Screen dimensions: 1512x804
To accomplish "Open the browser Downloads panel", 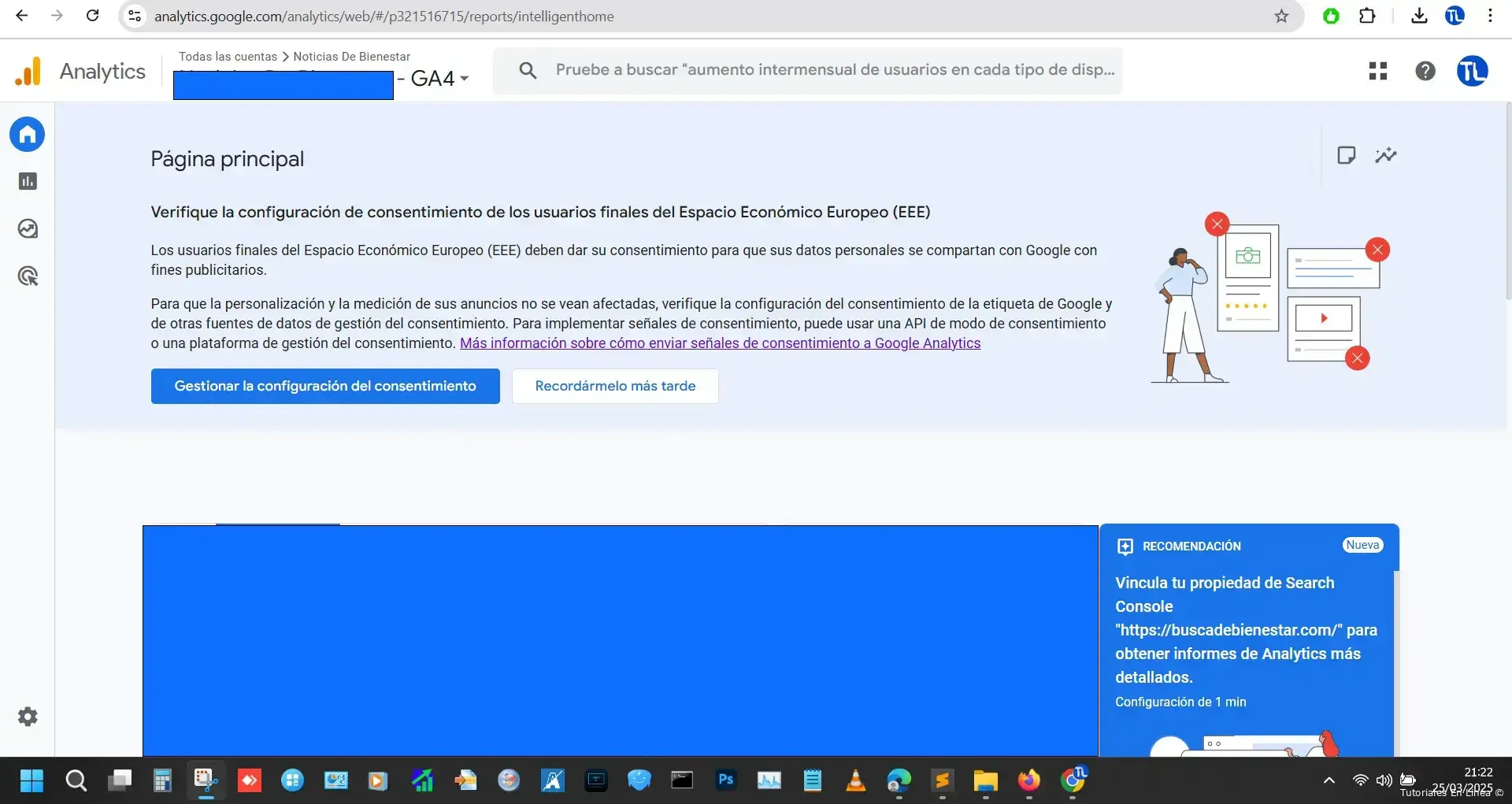I will point(1419,16).
